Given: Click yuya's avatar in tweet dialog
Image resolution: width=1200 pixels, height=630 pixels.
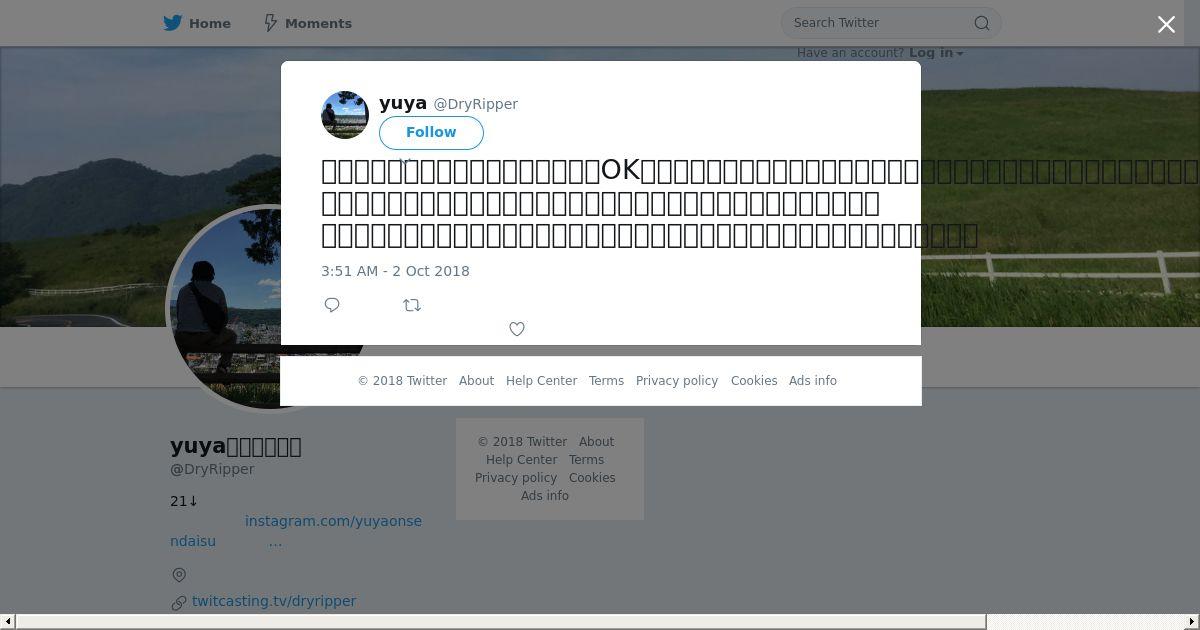Looking at the screenshot, I should click(345, 115).
